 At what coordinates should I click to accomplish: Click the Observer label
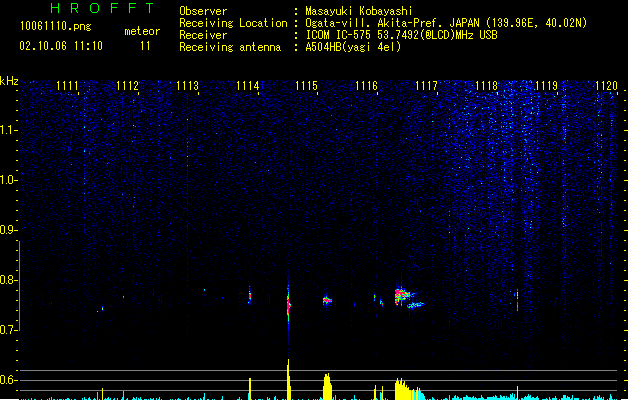coord(203,11)
